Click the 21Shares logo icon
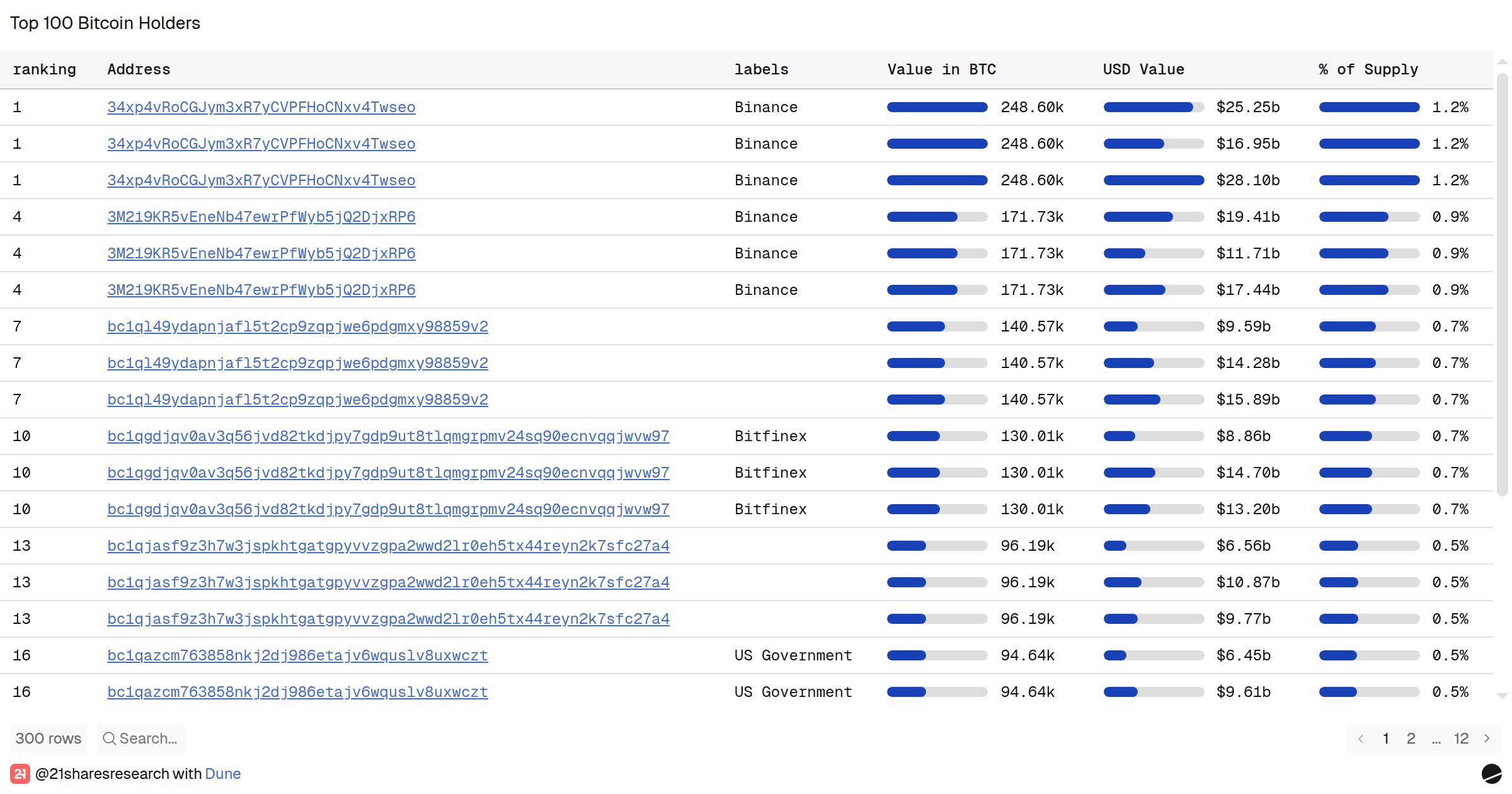Viewport: 1512px width, 794px height. [20, 774]
